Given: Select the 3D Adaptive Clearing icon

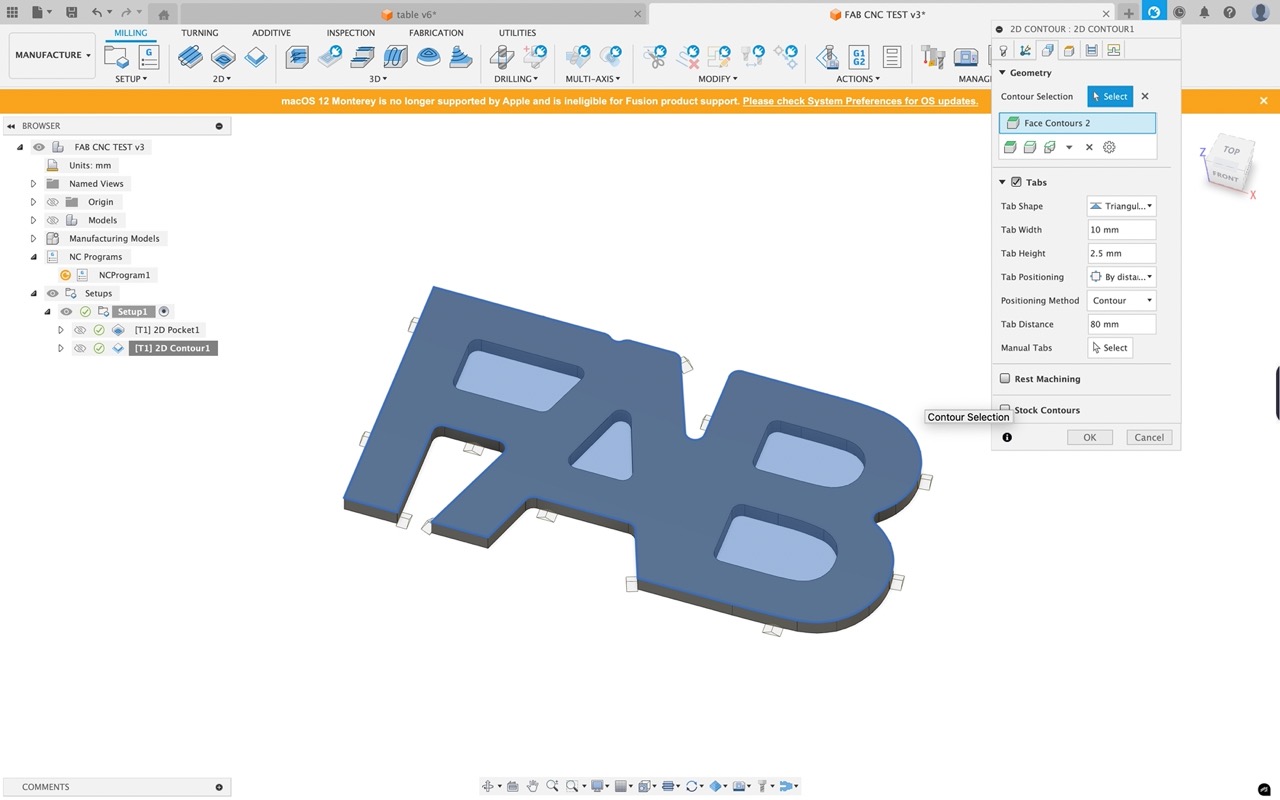Looking at the screenshot, I should click(297, 57).
